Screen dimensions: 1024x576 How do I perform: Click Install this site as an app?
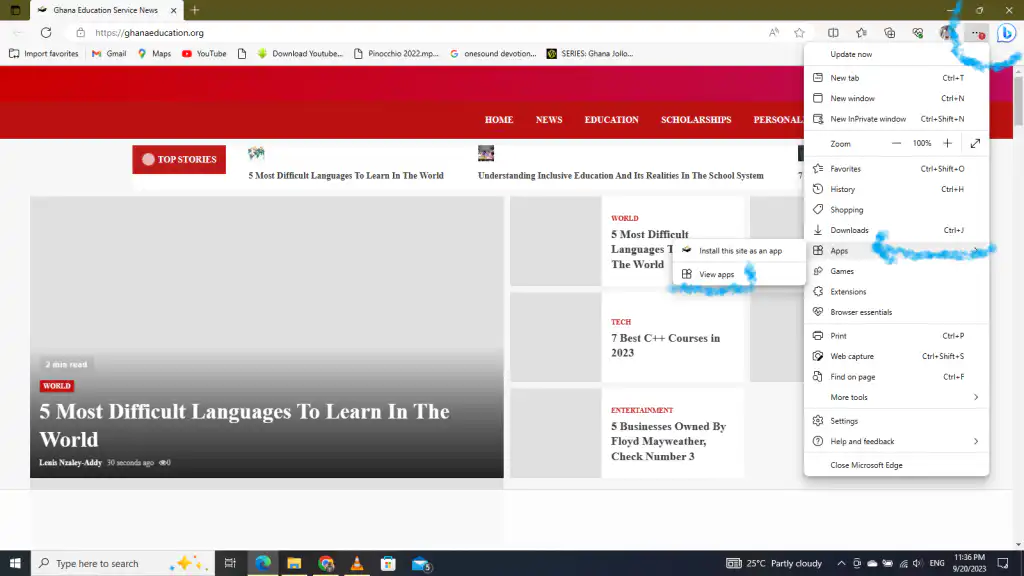click(741, 250)
